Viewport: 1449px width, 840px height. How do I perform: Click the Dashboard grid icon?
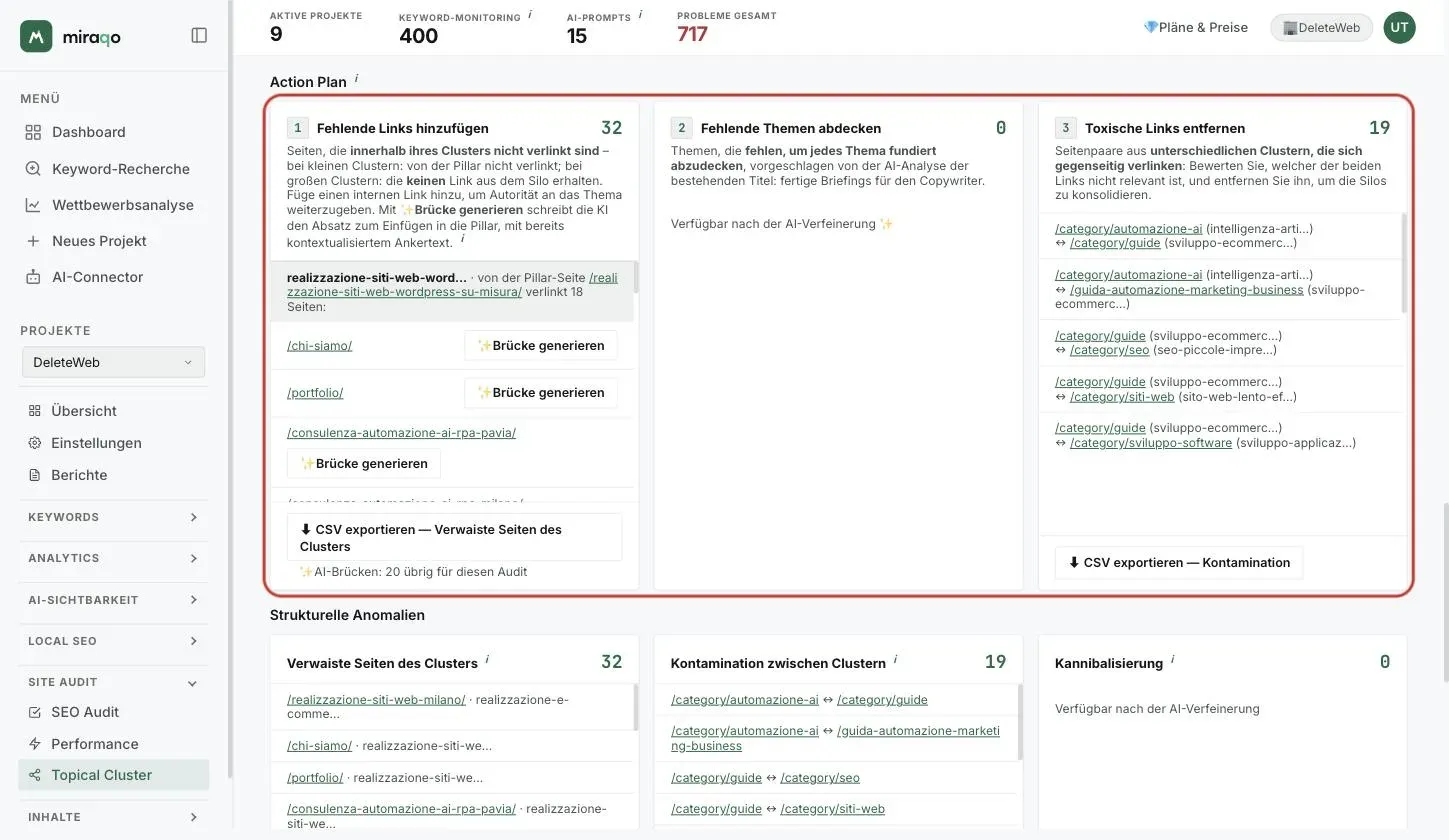point(33,132)
